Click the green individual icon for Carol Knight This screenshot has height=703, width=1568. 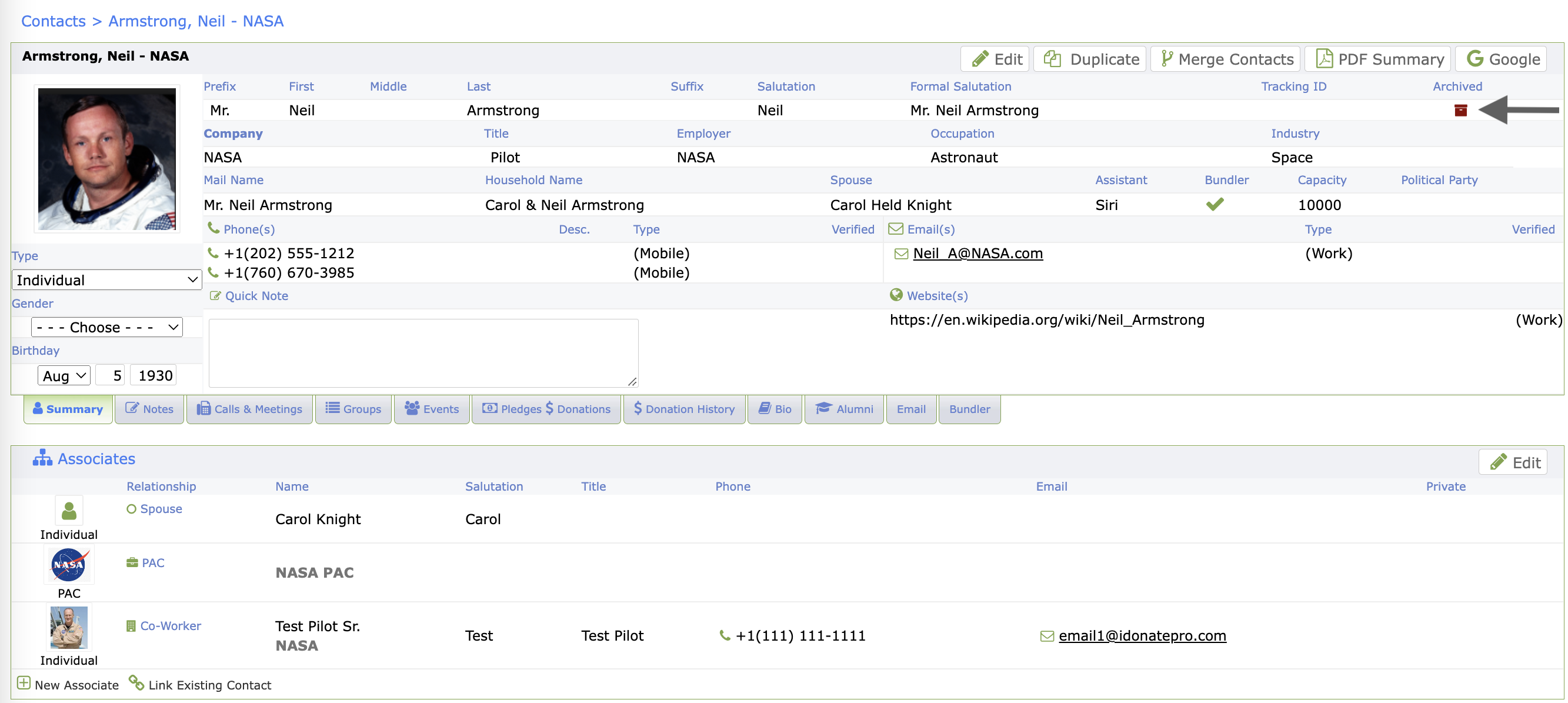click(x=69, y=510)
